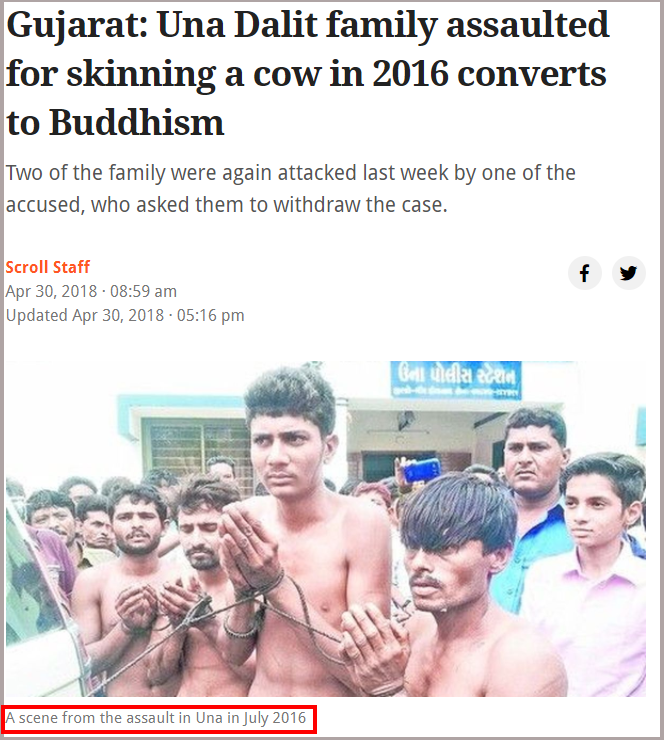Click the blue police station signboard in photo
This screenshot has height=740, width=664.
point(456,380)
